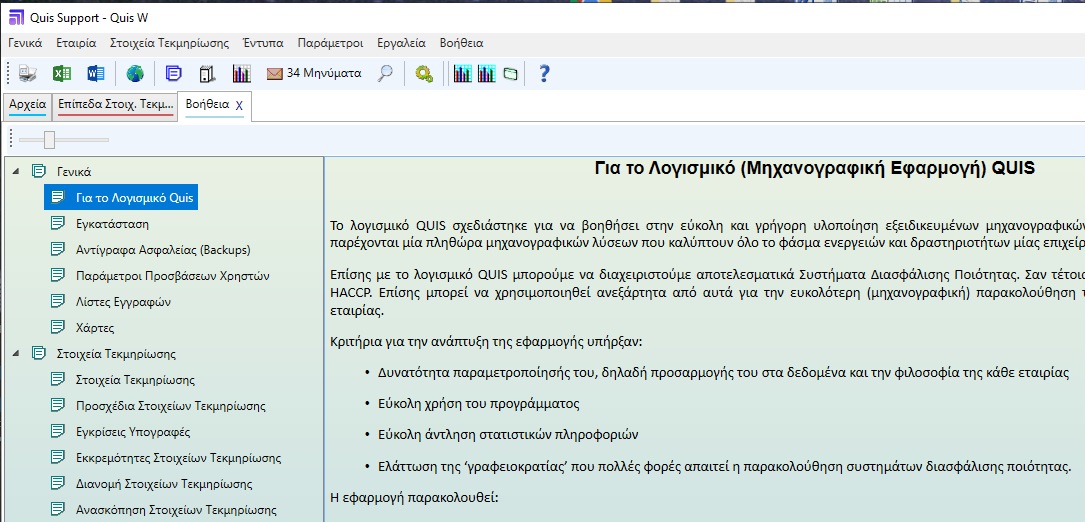Open Ανασκόπηση Στοιχείων Τεκμηρίωσης topic
Viewport: 1086px width, 523px height.
click(x=177, y=510)
